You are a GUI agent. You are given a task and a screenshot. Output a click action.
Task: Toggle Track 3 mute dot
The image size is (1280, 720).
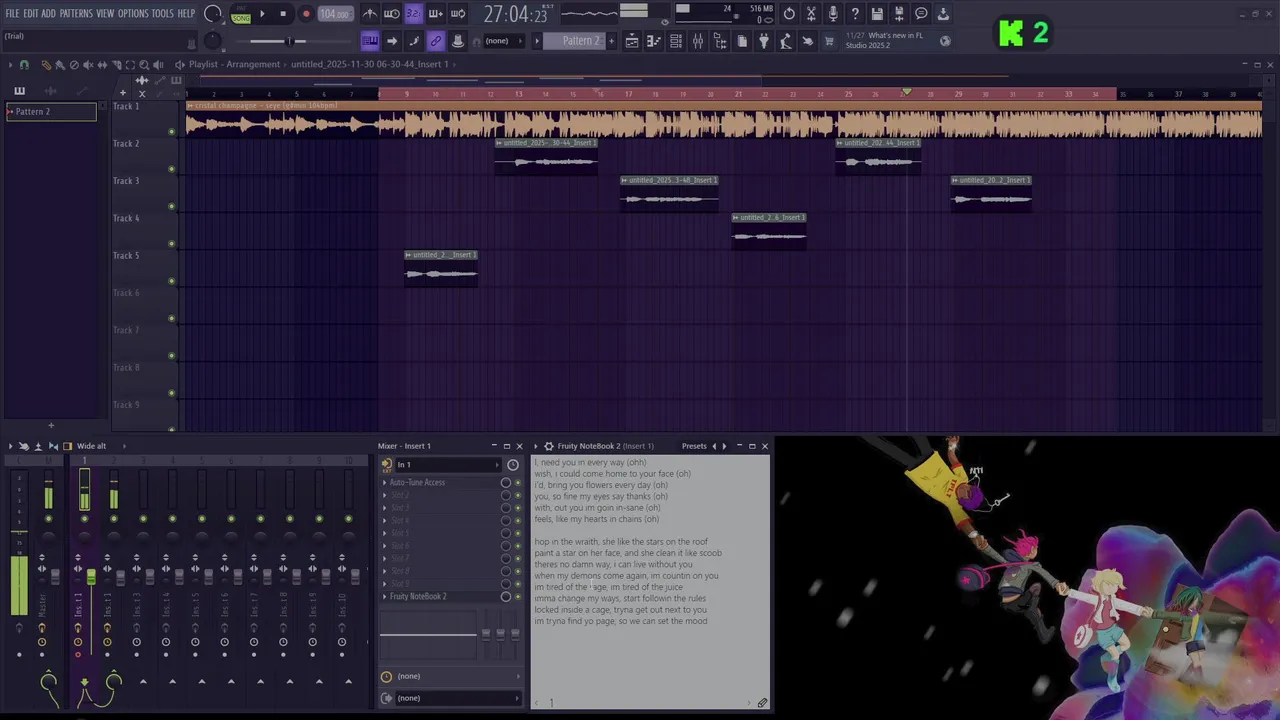point(172,206)
